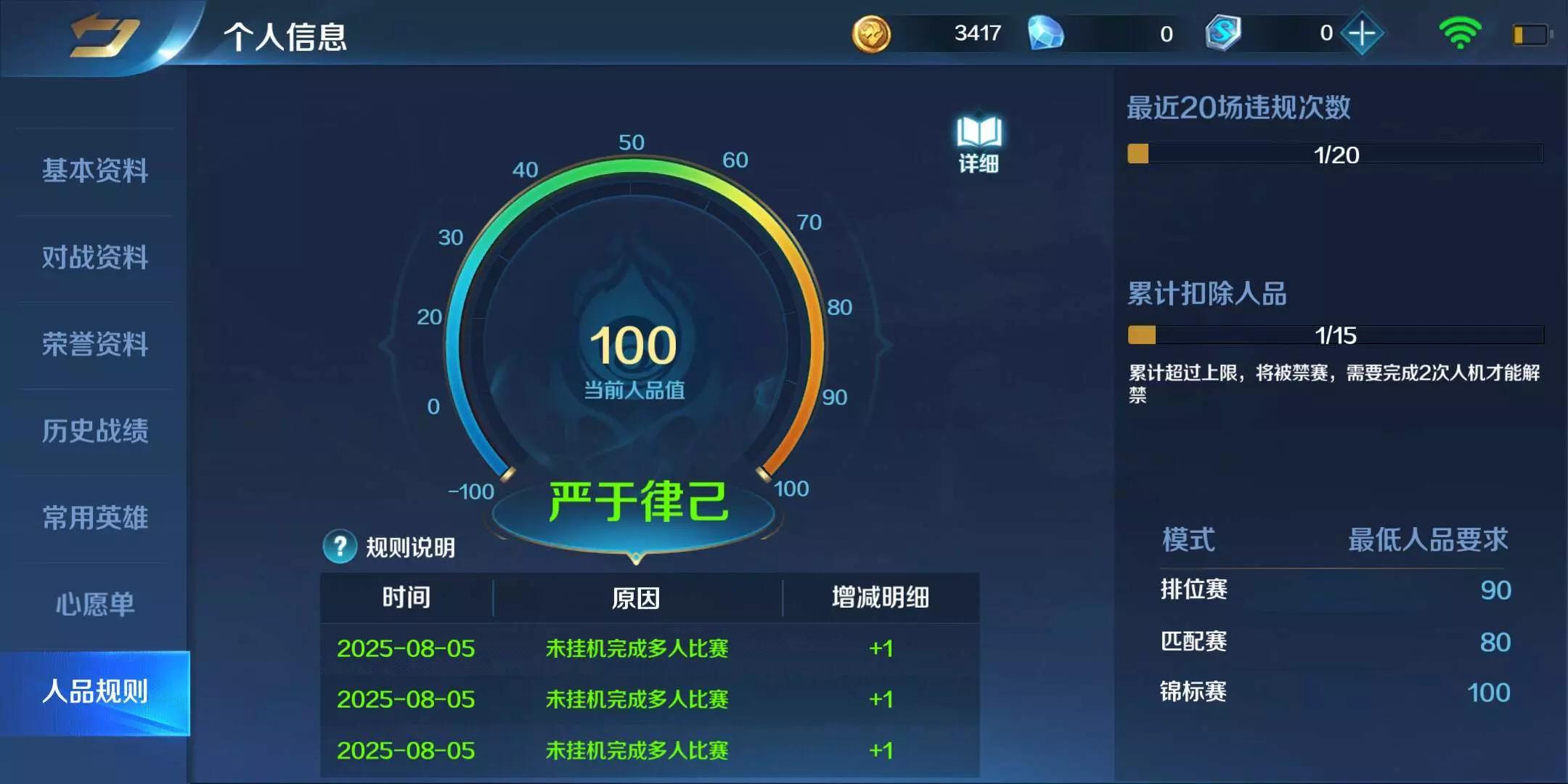
Task: Click the 累计扣除人品 progress bar
Action: pyautogui.click(x=1334, y=335)
